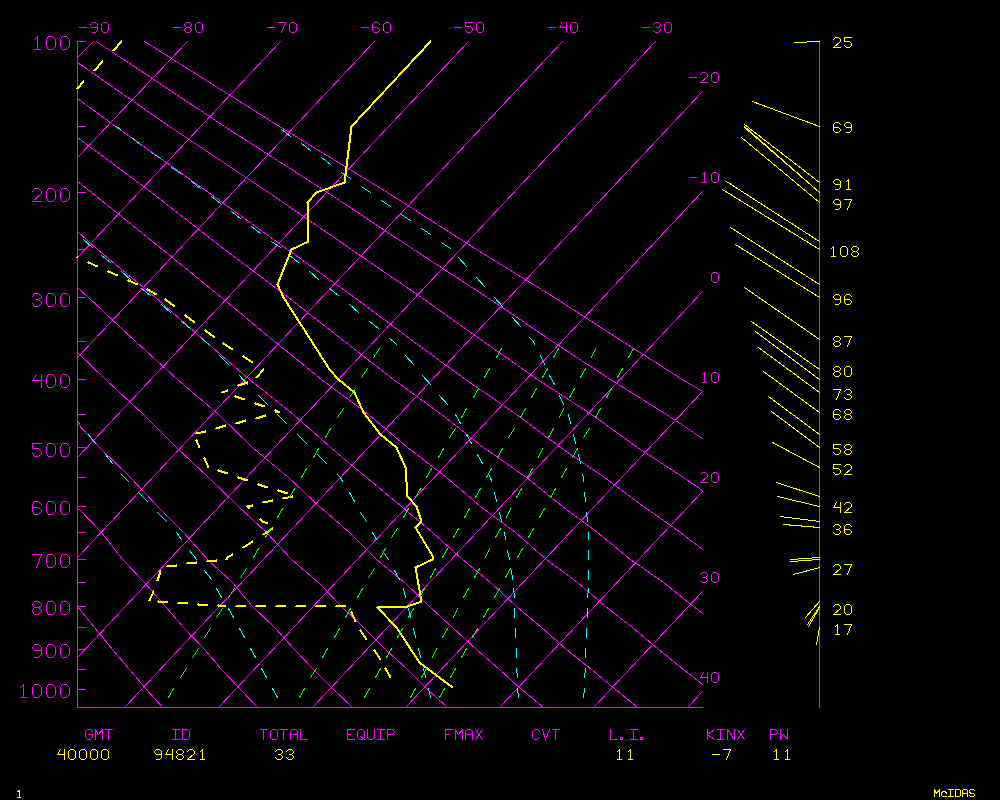Image resolution: width=1000 pixels, height=800 pixels.
Task: Click the PW column header
Action: click(779, 735)
